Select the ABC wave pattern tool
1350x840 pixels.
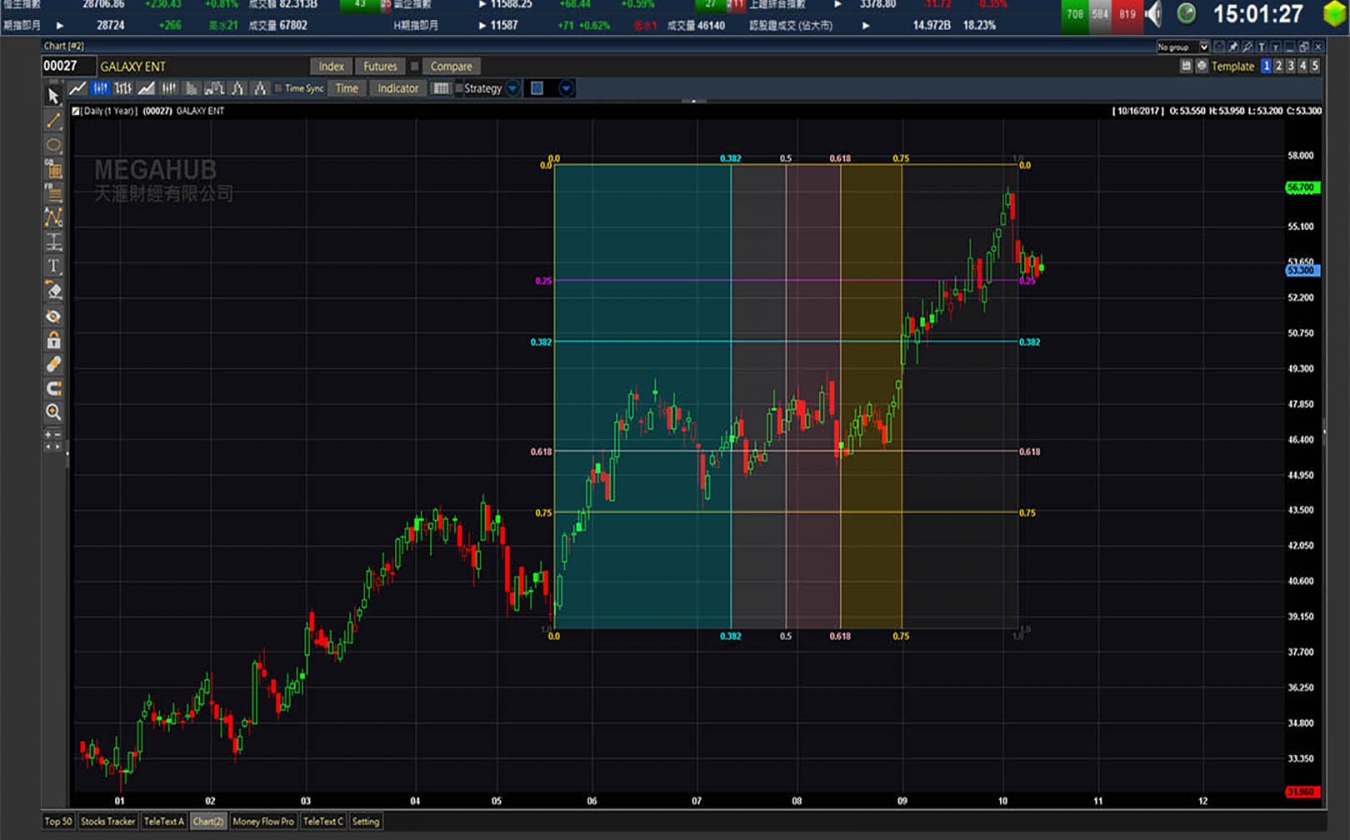(x=53, y=218)
